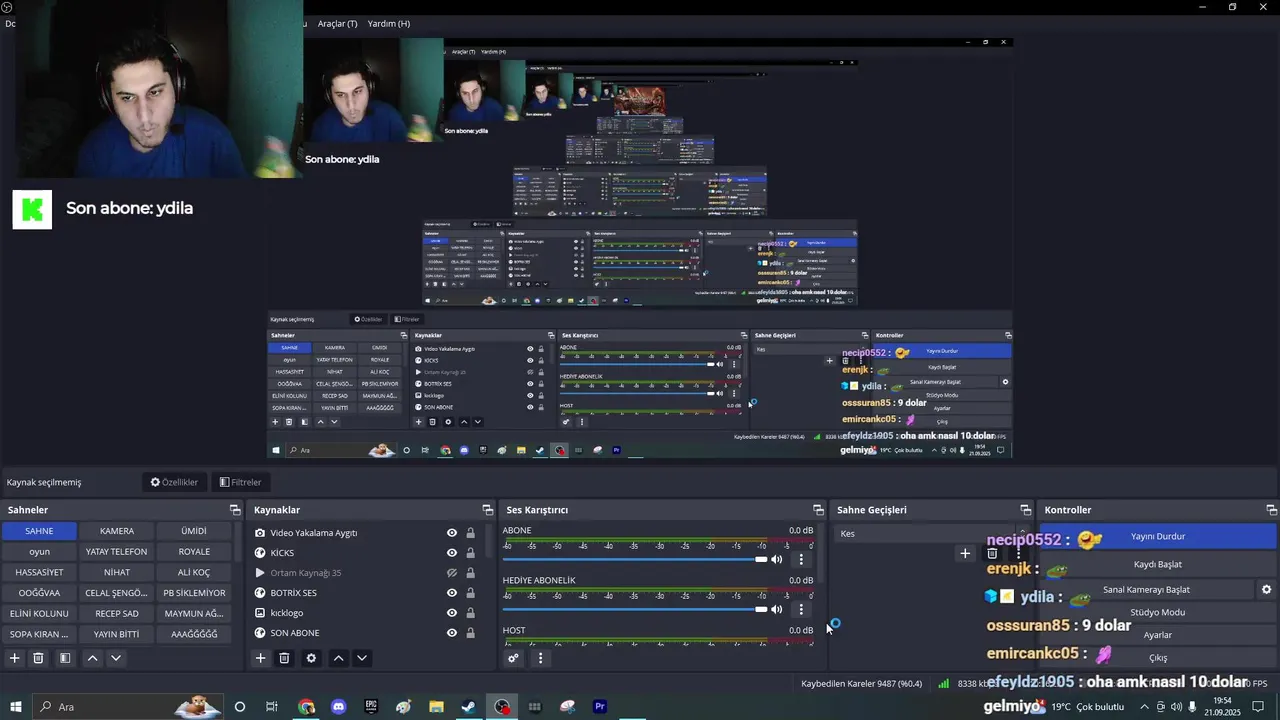Show the hidden Ortam Kaynağı 35 source
The image size is (1280, 720).
(452, 573)
